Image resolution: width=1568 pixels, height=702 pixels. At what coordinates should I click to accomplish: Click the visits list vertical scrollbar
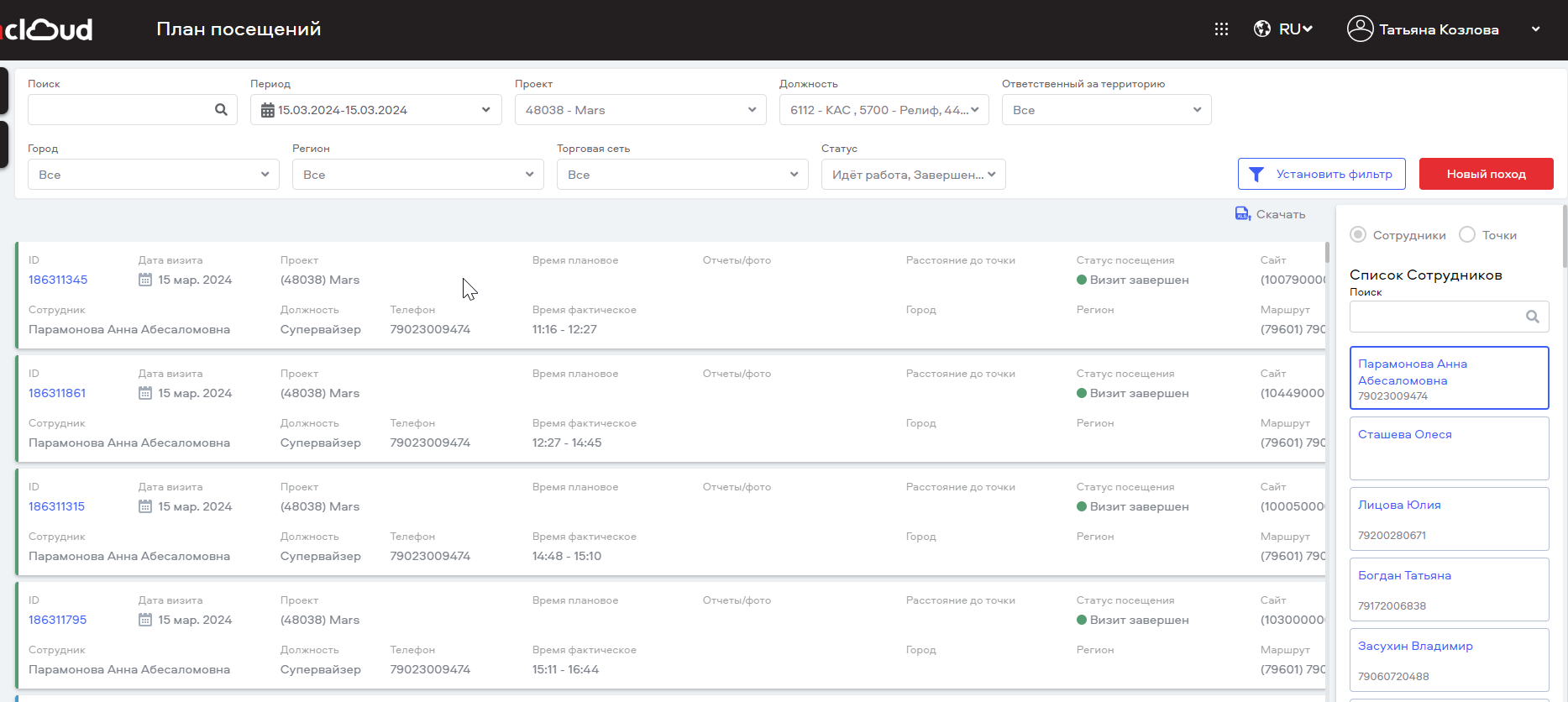[1327, 252]
